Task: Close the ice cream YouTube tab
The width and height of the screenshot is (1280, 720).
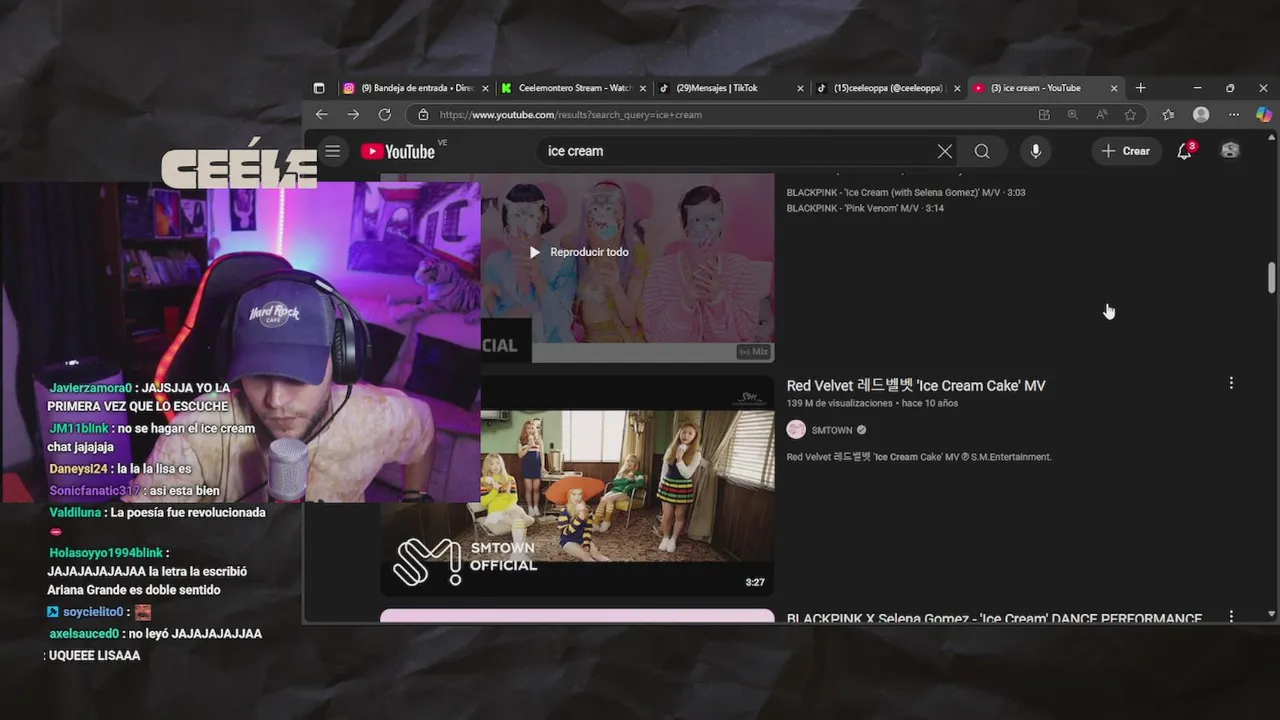Action: click(x=1114, y=88)
